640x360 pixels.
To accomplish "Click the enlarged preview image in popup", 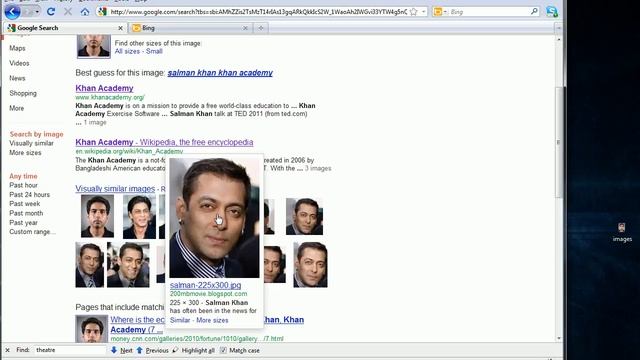I will [214, 218].
